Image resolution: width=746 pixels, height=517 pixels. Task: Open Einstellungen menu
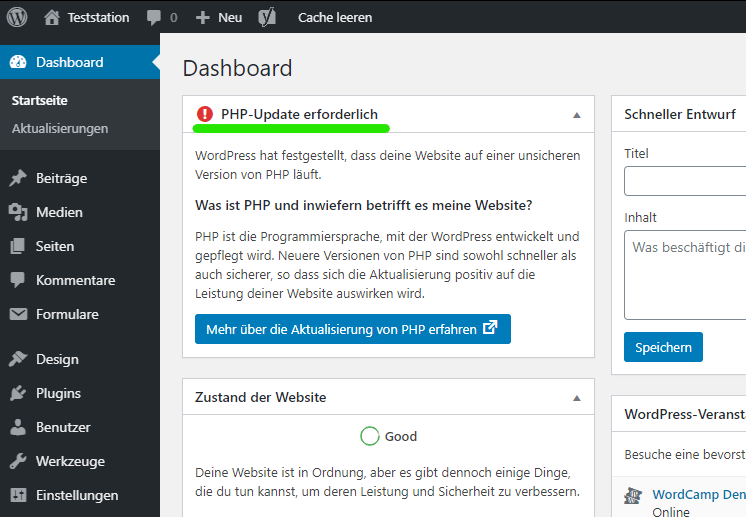click(77, 495)
